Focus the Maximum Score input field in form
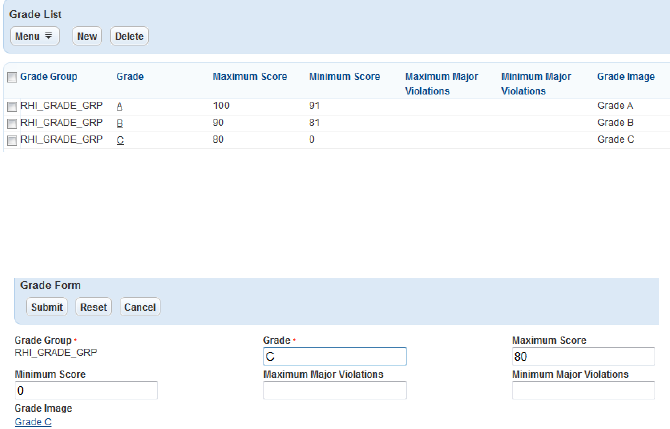 pyautogui.click(x=583, y=356)
